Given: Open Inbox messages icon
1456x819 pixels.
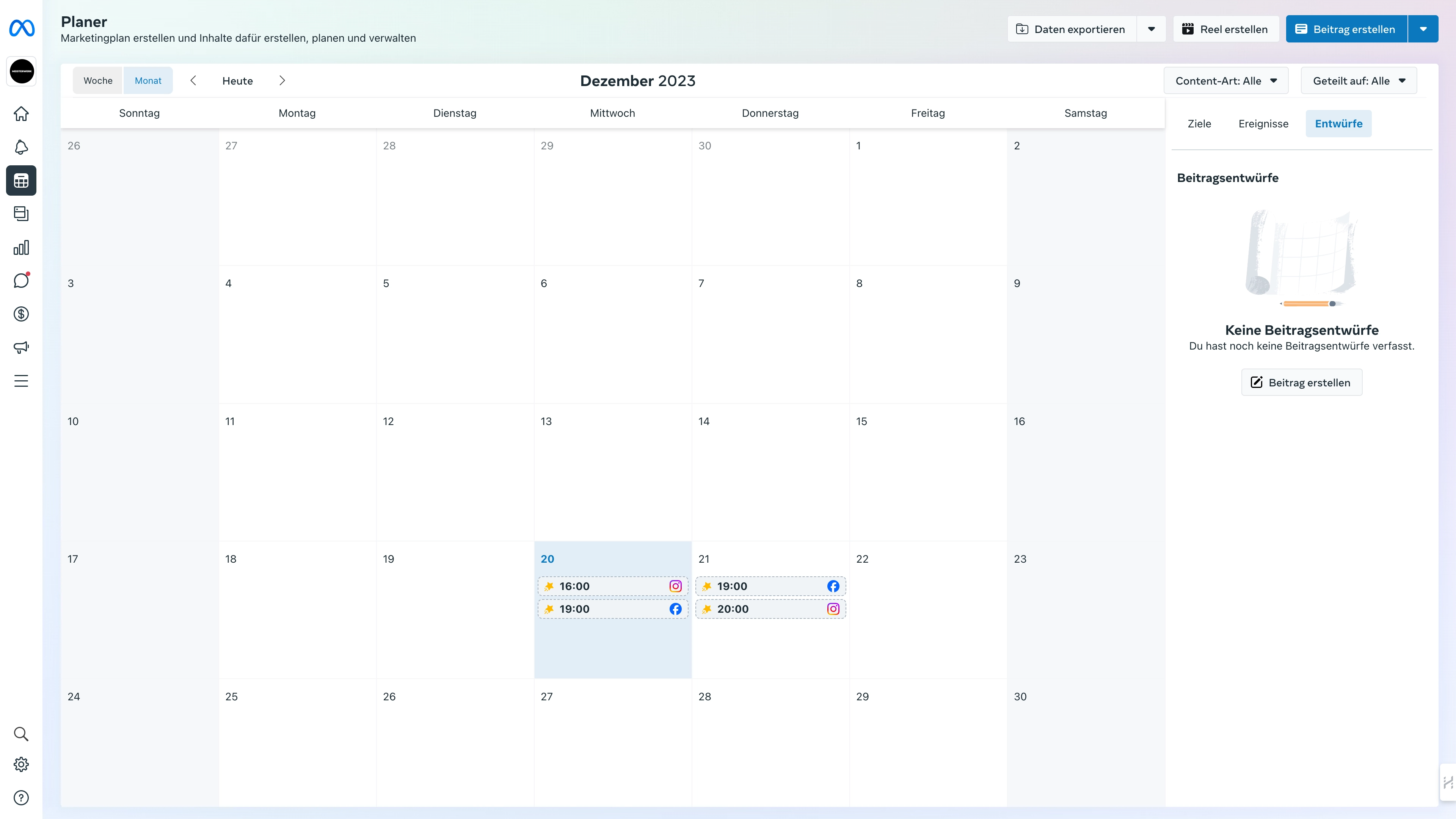Looking at the screenshot, I should click(22, 280).
